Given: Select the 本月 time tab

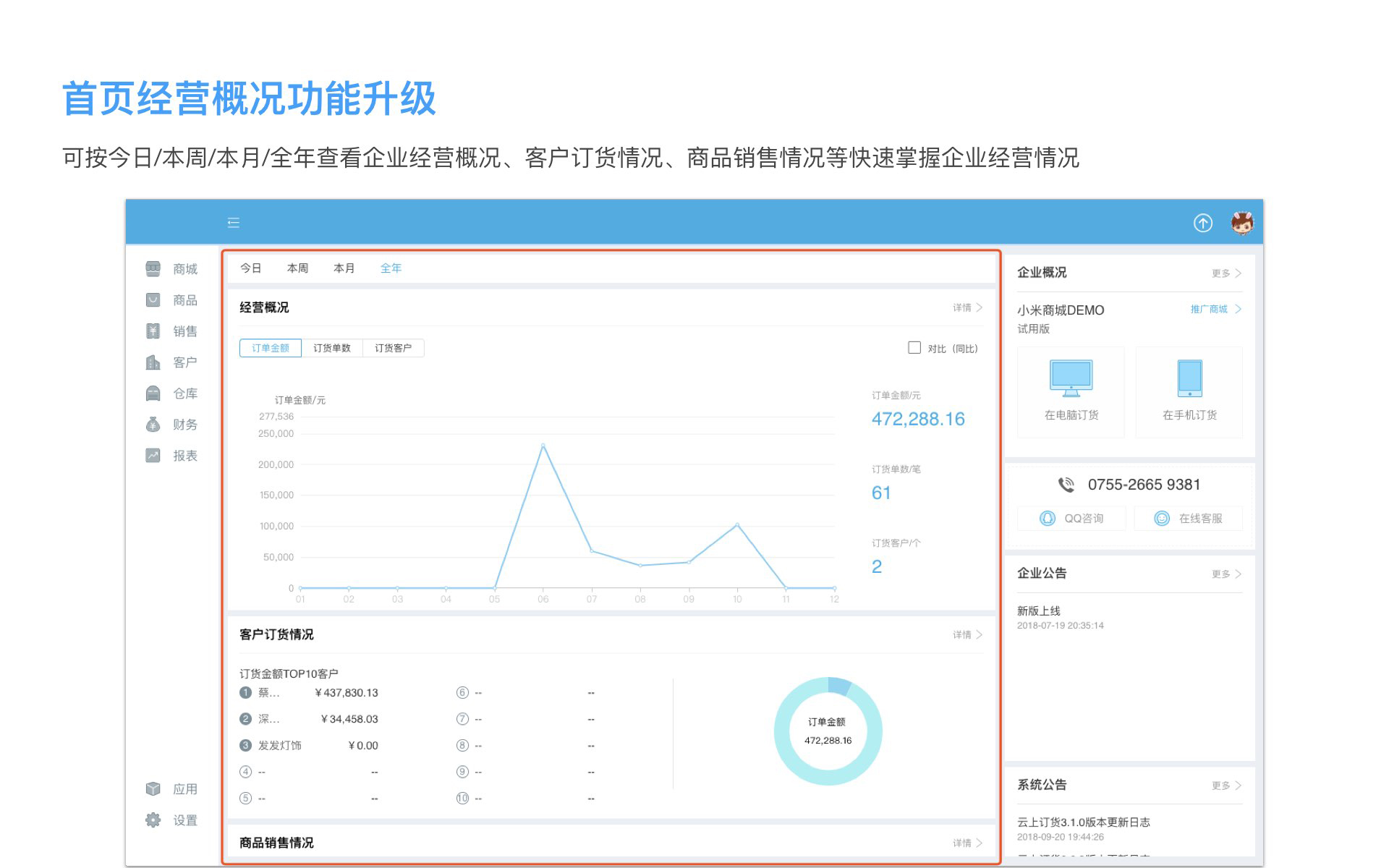Looking at the screenshot, I should point(344,268).
